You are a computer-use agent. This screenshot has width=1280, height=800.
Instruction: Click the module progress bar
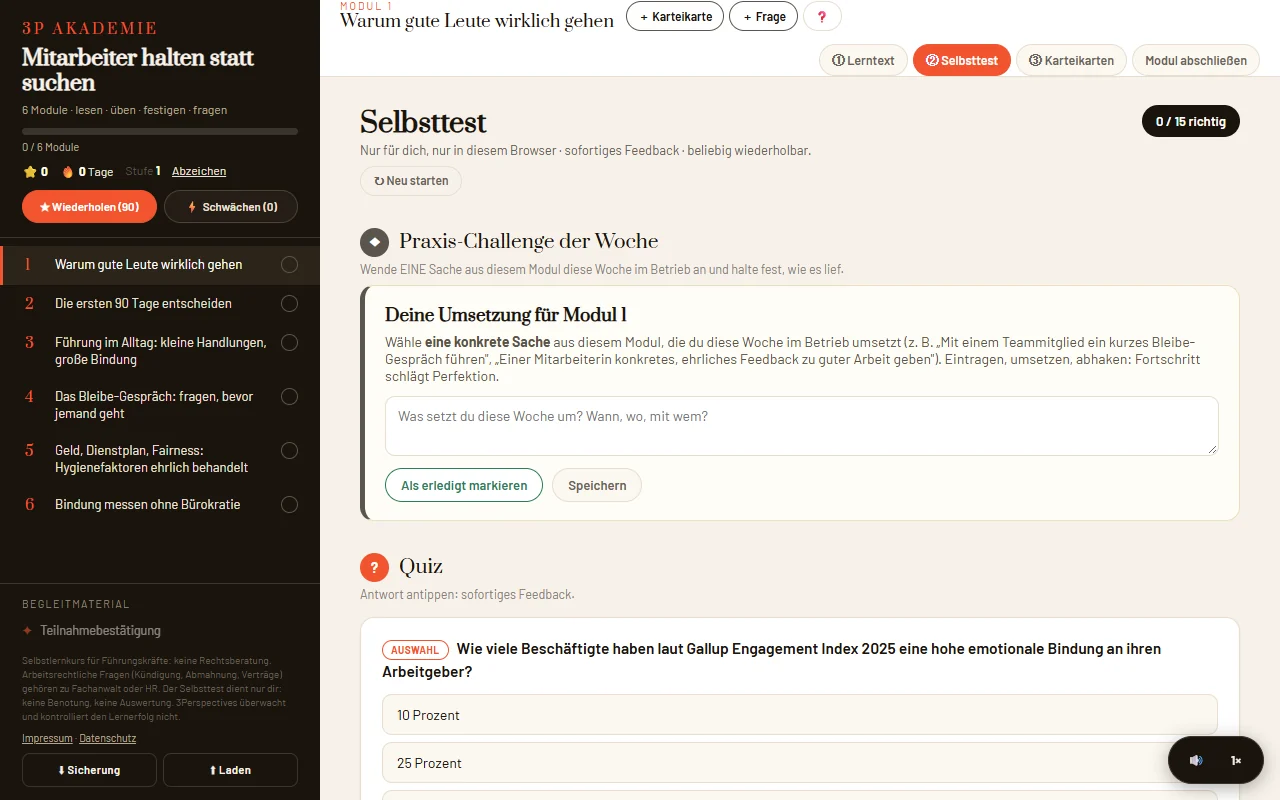click(160, 131)
